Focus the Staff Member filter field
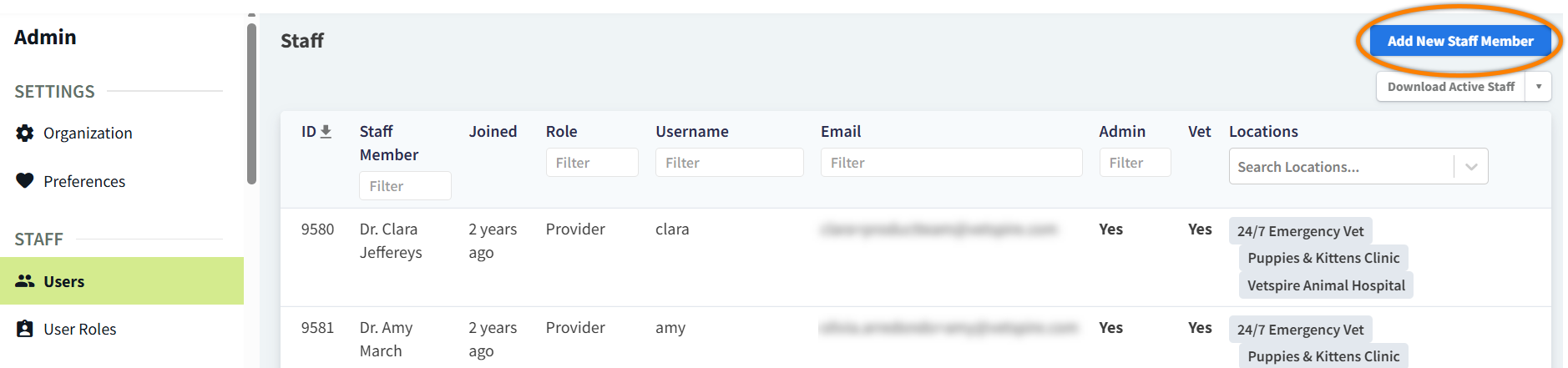The image size is (1568, 368). point(405,186)
